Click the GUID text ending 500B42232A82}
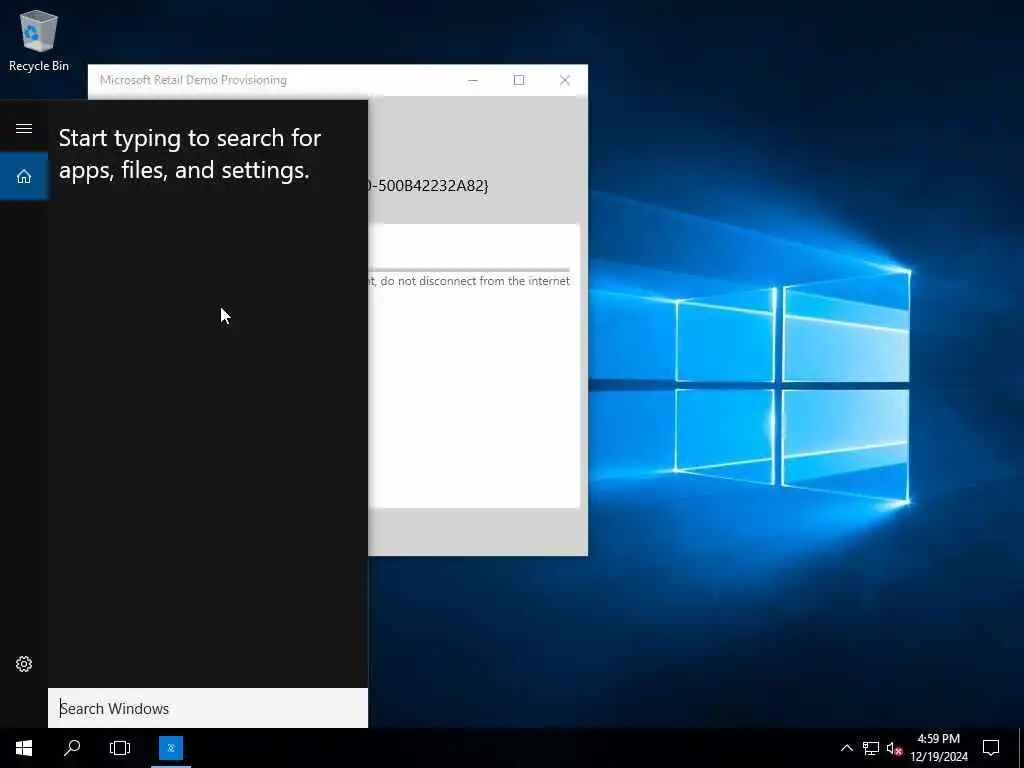 428,185
